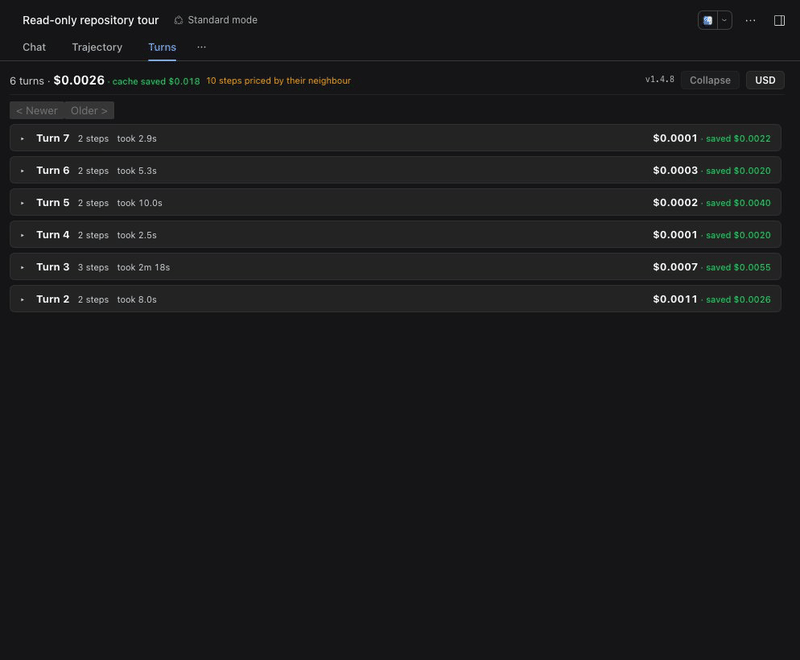Viewport: 800px width, 660px height.
Task: Open the model selector icon button
Action: [x=707, y=20]
